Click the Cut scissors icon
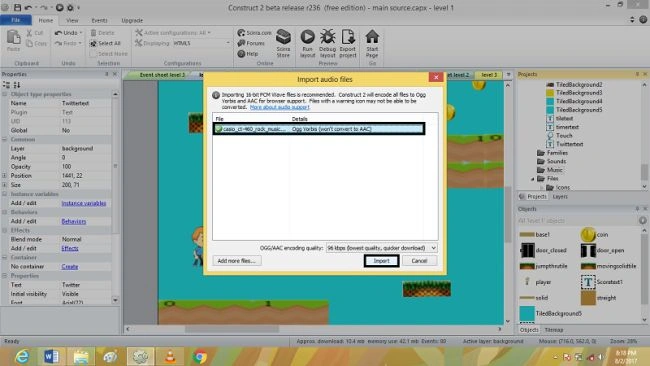Viewport: 650px width, 366px height. click(x=29, y=33)
